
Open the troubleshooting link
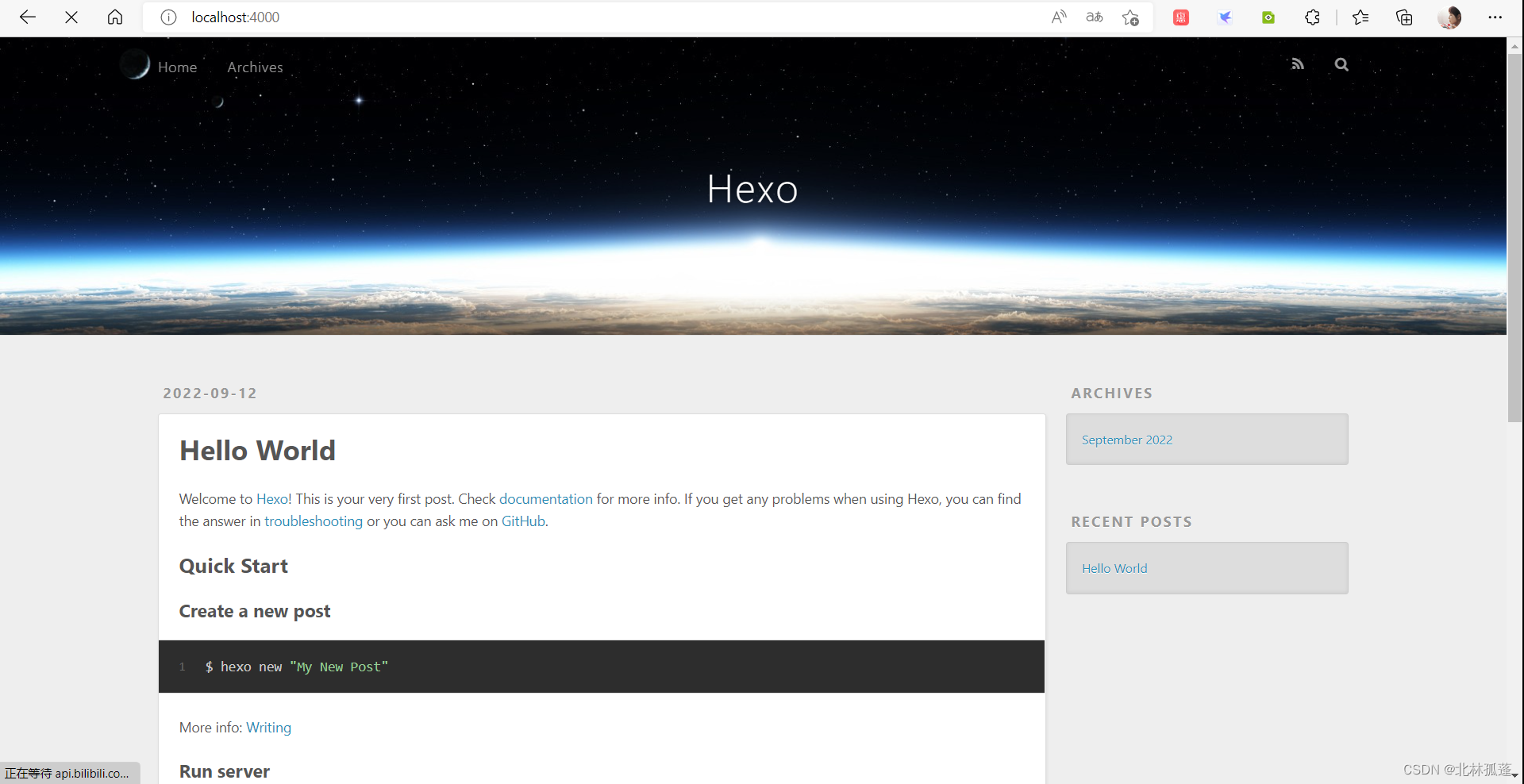tap(314, 521)
